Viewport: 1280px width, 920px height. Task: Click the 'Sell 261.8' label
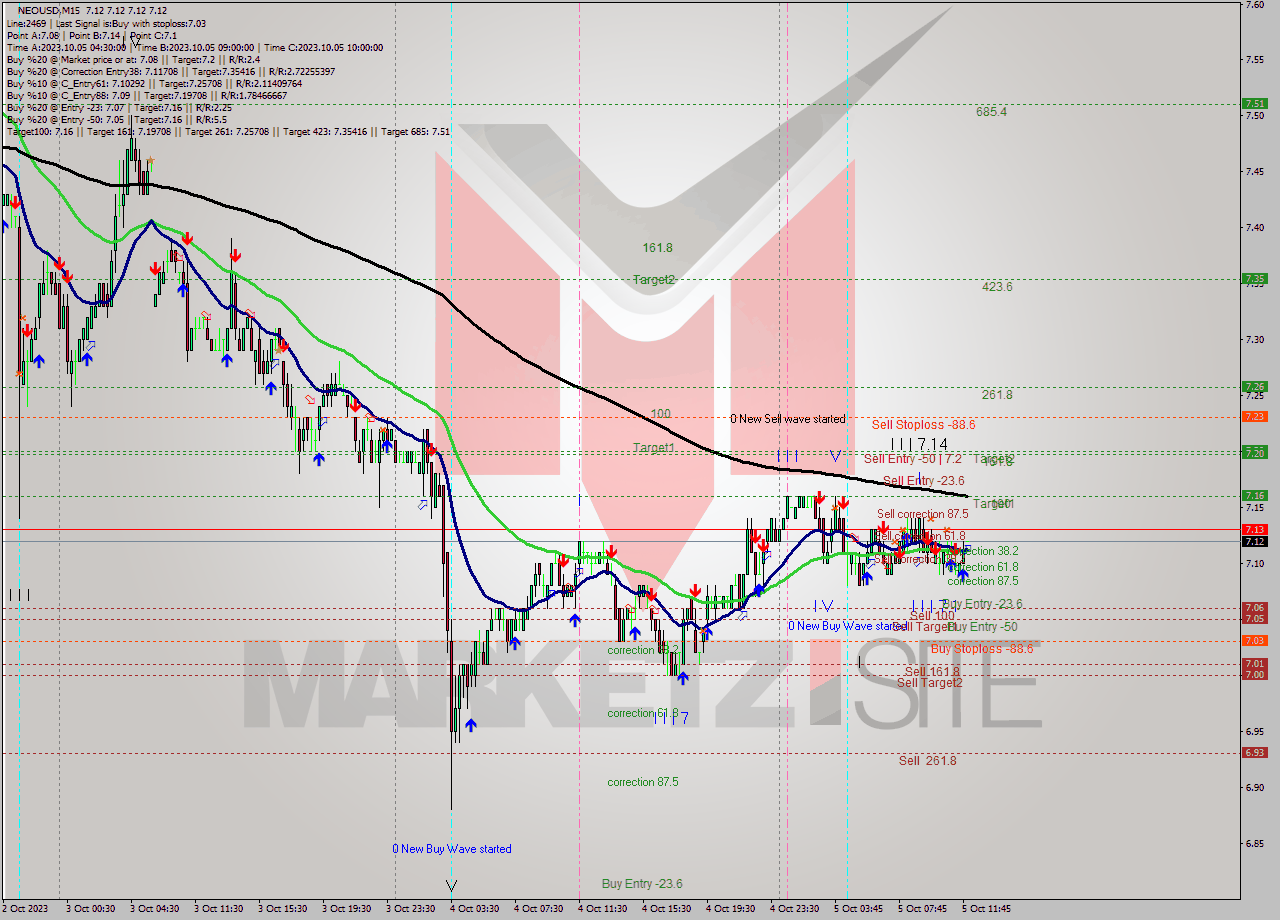(x=927, y=761)
